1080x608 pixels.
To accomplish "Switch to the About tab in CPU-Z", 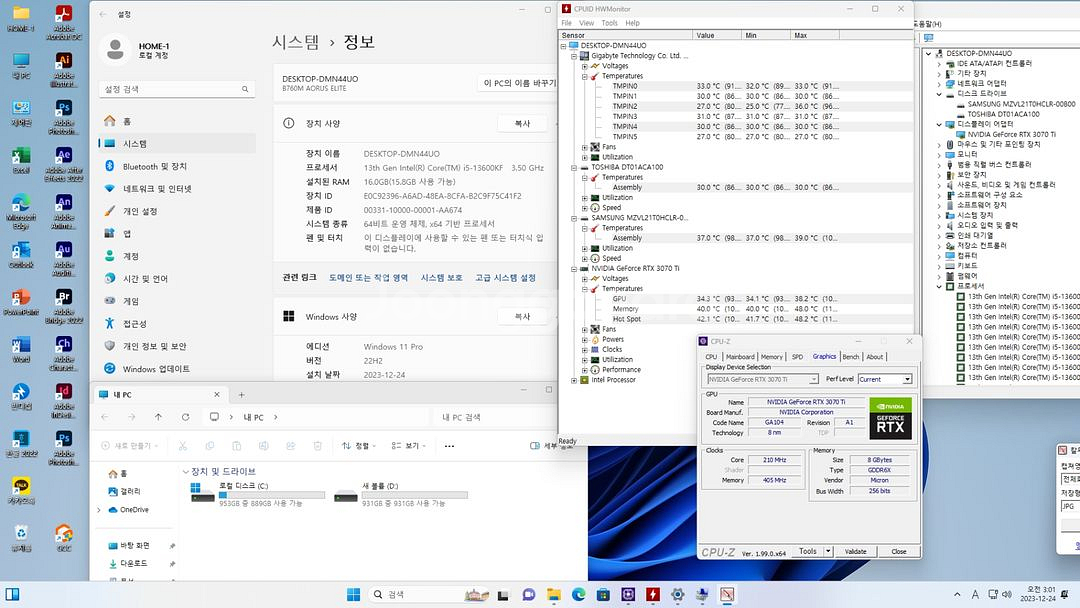I will pos(874,357).
